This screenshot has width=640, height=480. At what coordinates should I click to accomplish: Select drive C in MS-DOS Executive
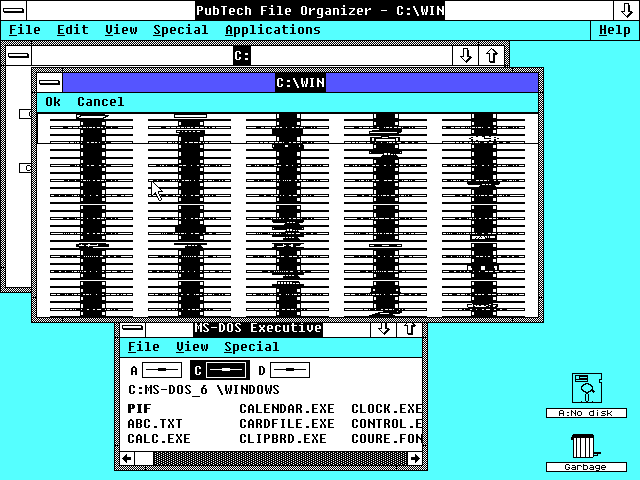[220, 370]
